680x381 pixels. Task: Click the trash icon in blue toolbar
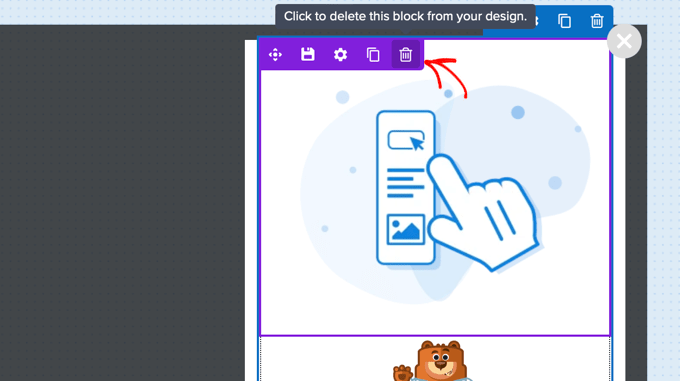point(597,21)
